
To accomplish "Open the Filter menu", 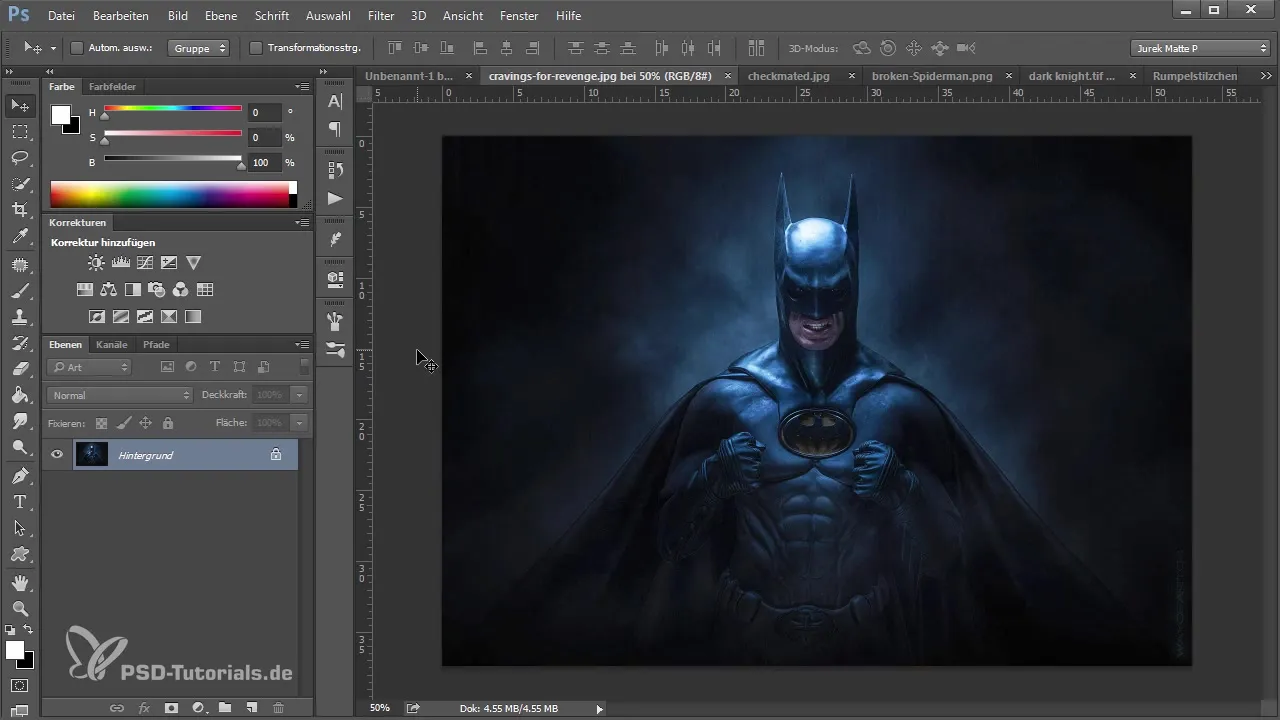I will (x=380, y=16).
